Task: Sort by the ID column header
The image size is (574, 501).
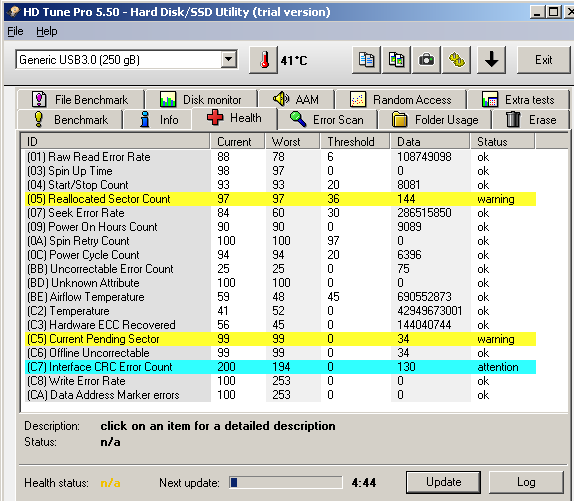Action: [115, 142]
